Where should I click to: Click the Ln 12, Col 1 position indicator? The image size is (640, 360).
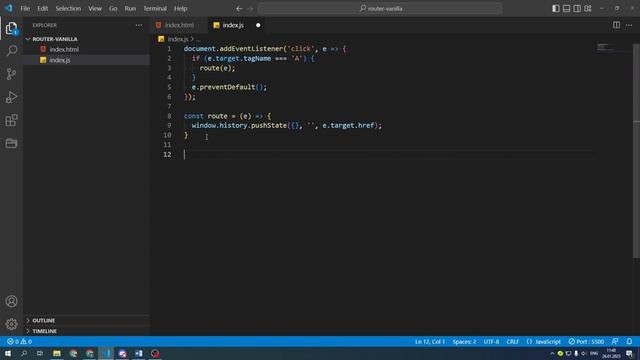click(x=430, y=342)
